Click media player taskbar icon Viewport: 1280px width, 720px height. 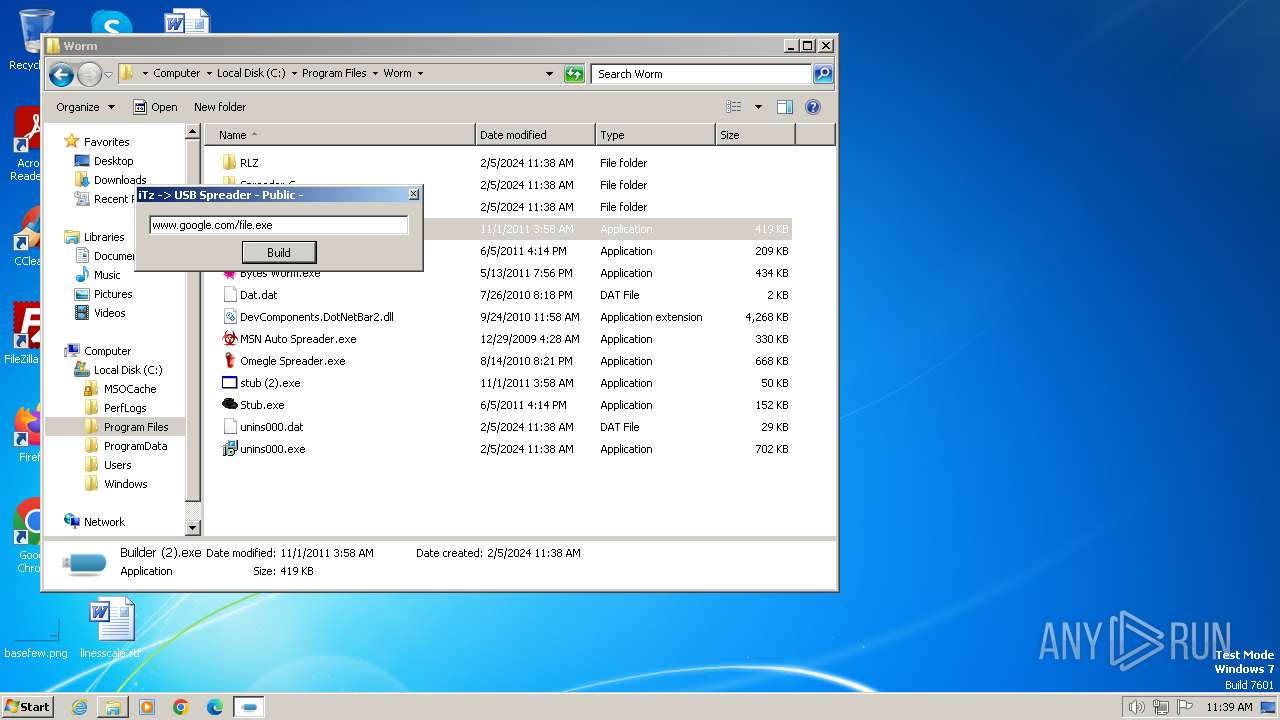[147, 707]
